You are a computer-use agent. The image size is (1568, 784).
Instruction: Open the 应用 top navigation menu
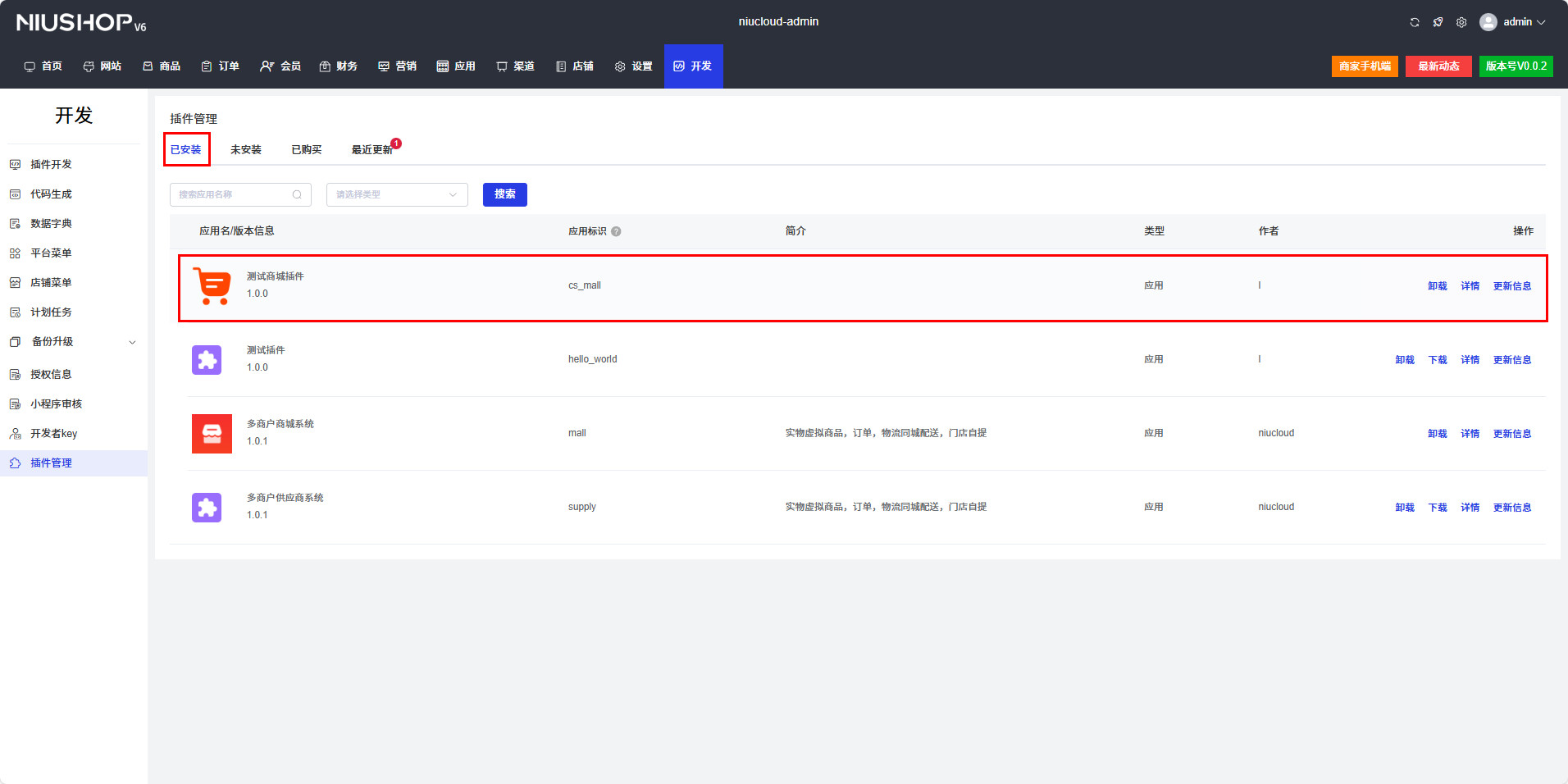click(456, 66)
